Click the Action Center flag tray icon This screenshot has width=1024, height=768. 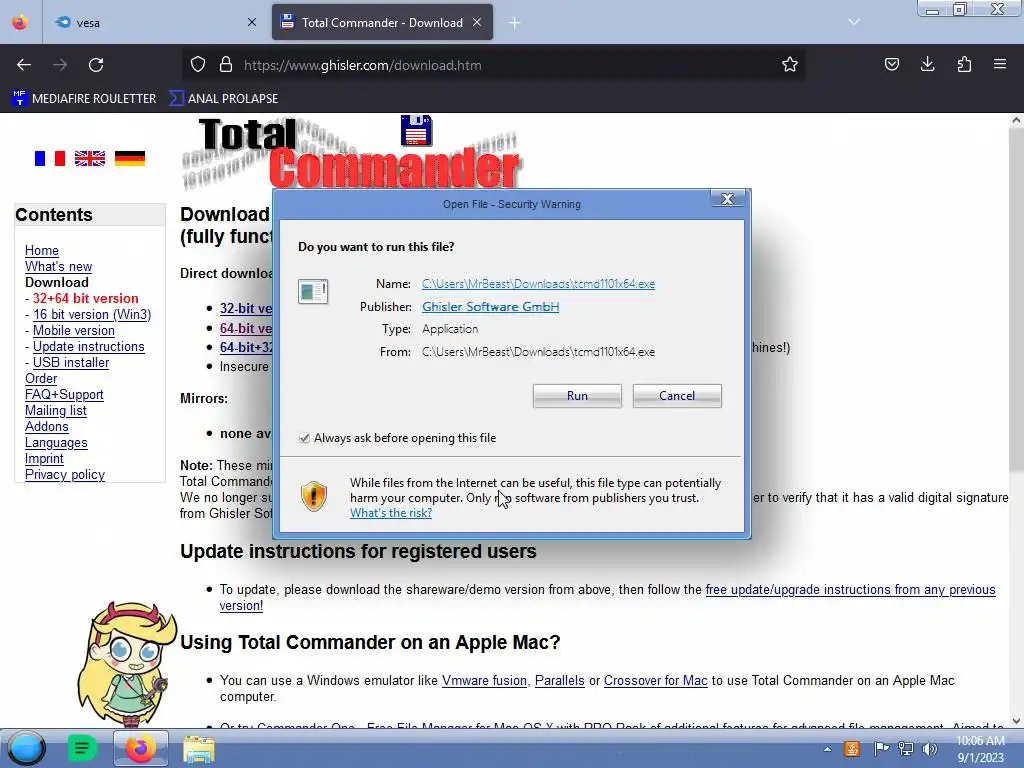click(880, 749)
